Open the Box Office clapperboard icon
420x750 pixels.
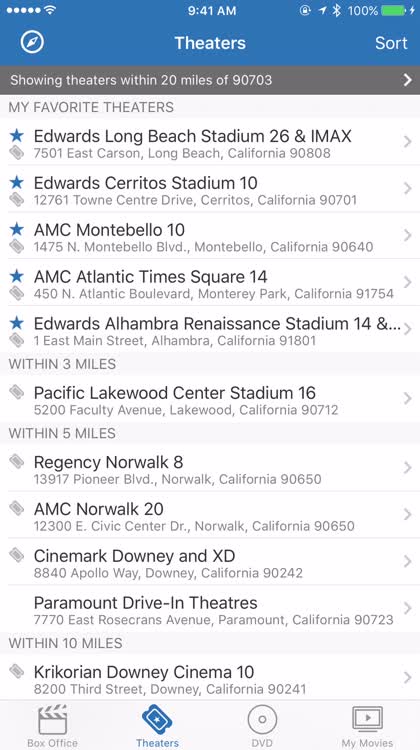coord(53,720)
